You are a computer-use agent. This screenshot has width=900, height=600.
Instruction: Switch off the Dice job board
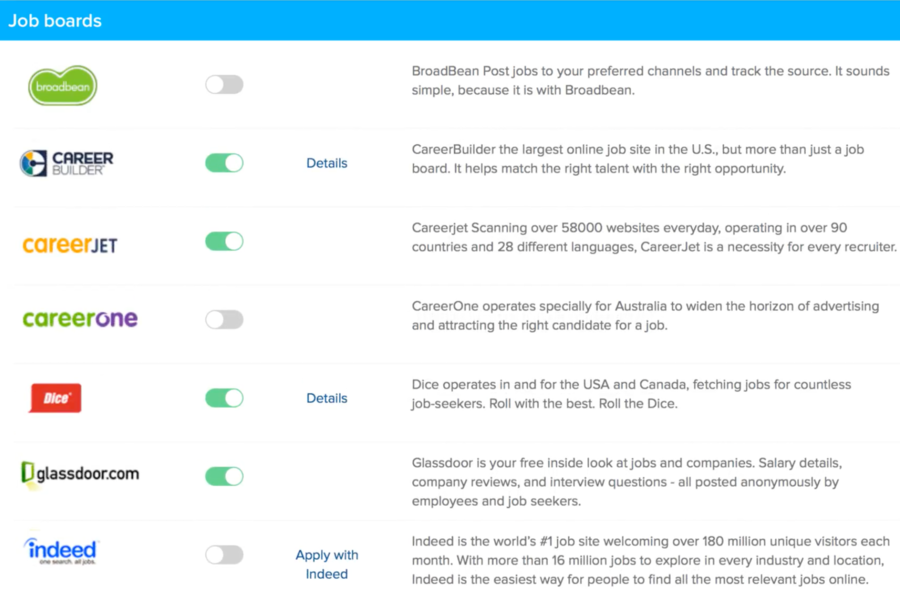tap(224, 397)
